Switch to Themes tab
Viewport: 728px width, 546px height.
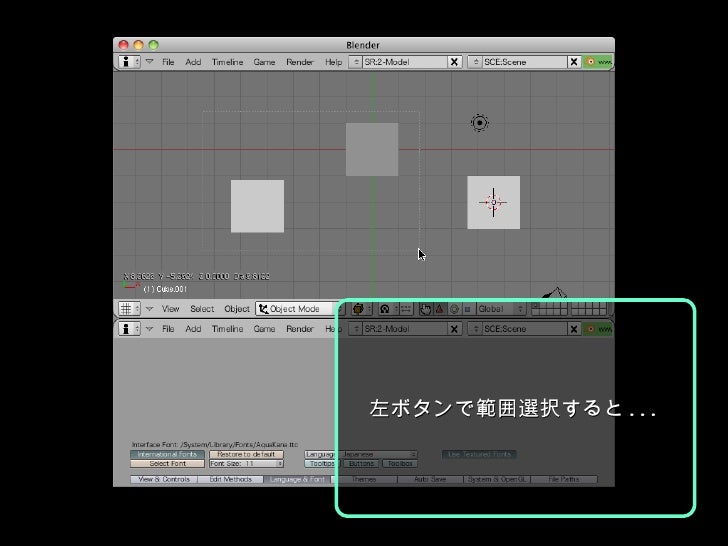coord(364,479)
